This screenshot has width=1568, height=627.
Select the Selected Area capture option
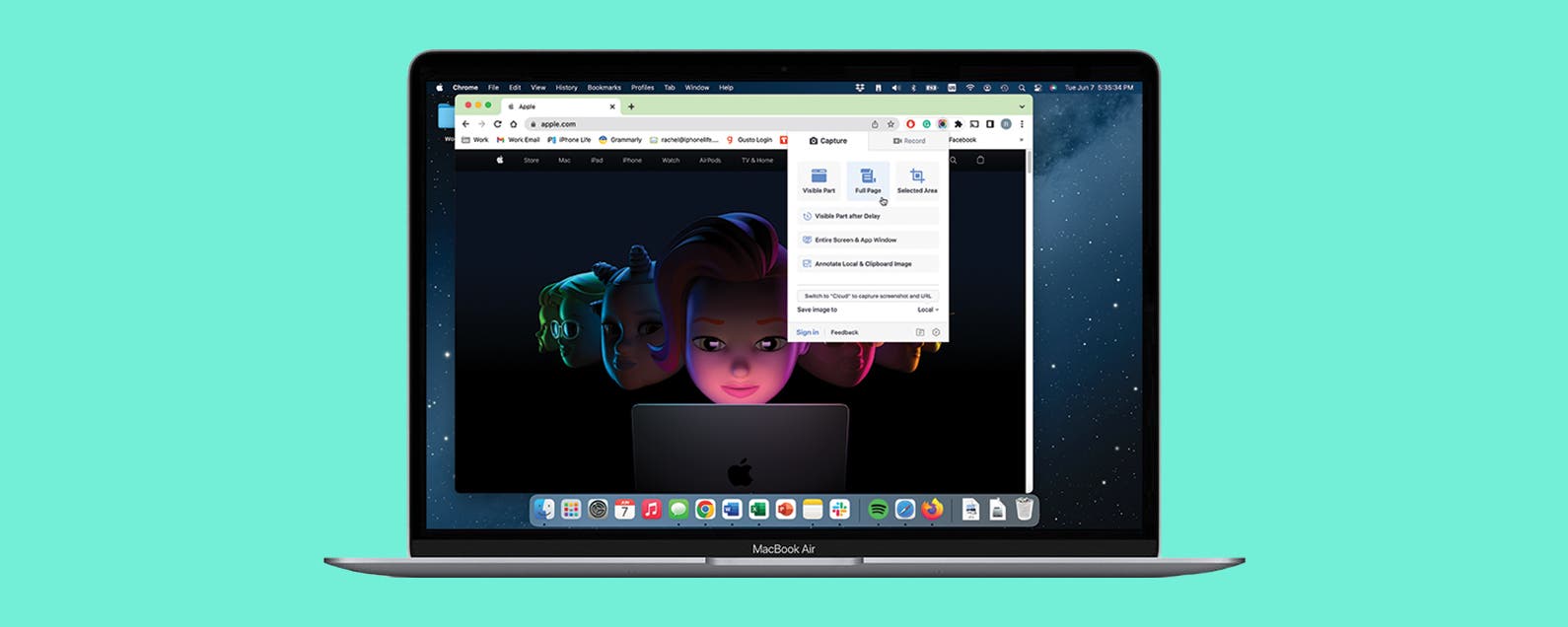(x=917, y=179)
